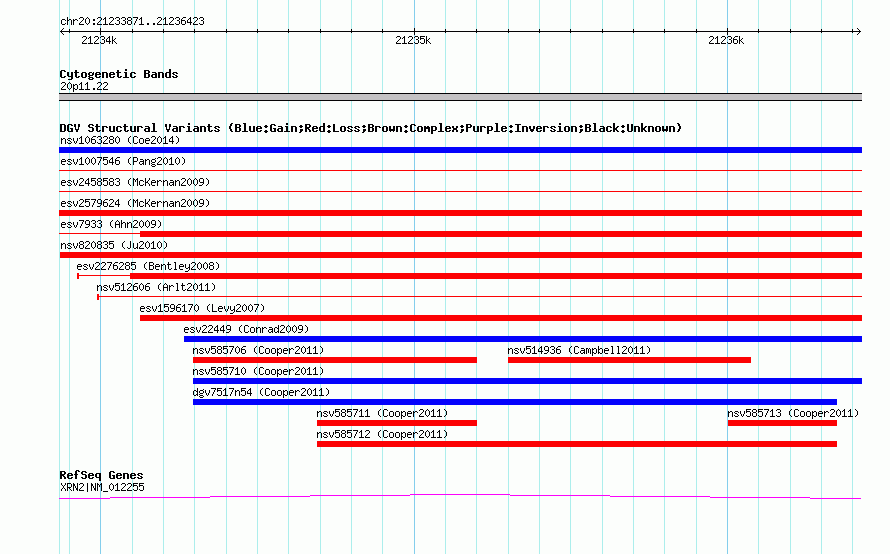Screen dimensions: 890x554
Task: Click the red bar under nsv585711
Action: (x=397, y=423)
